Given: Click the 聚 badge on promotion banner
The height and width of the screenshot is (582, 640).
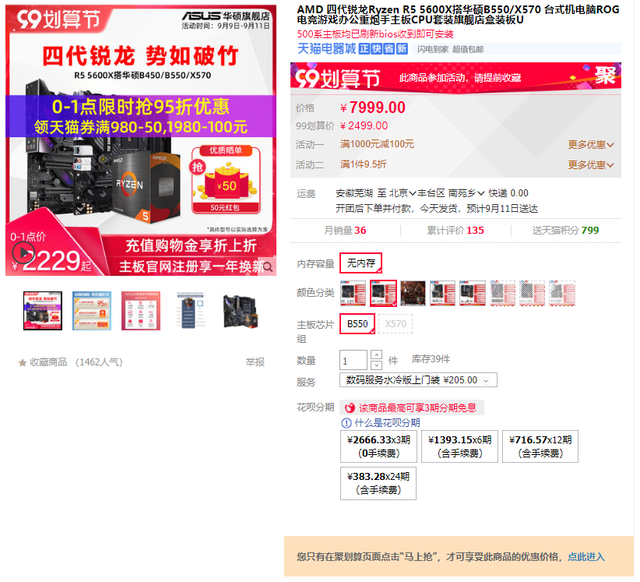Looking at the screenshot, I should [x=605, y=76].
